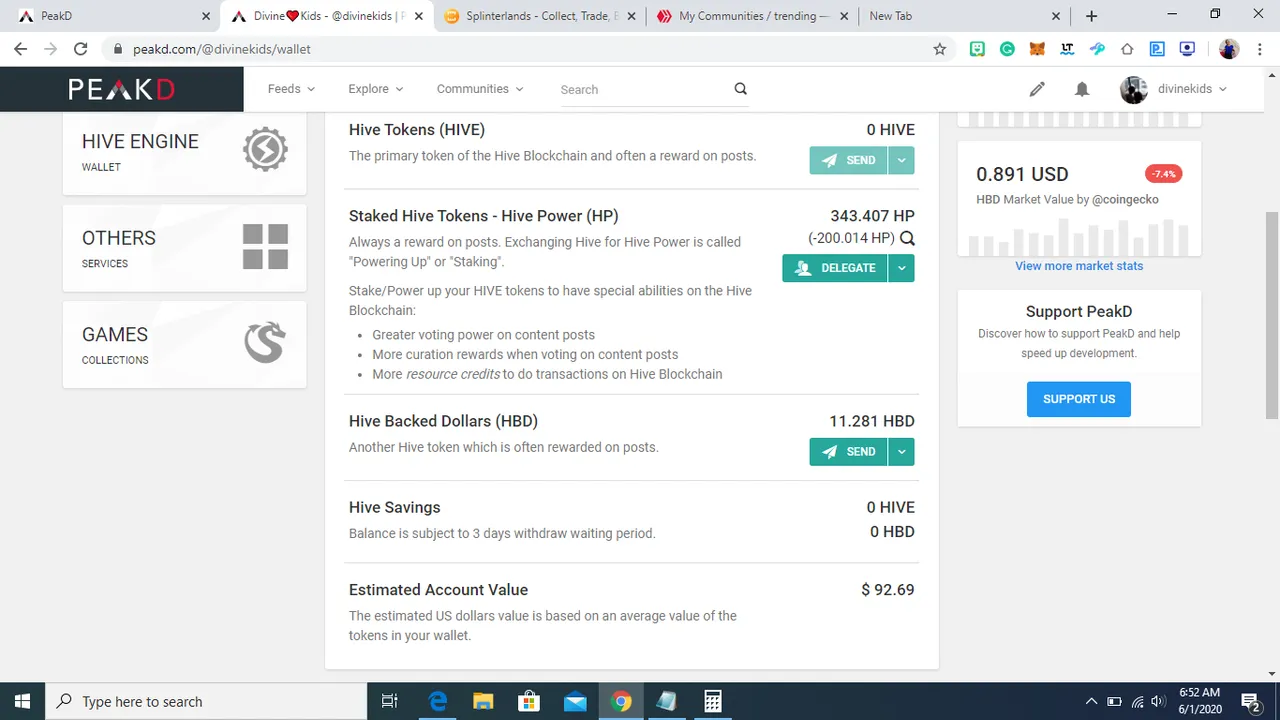The image size is (1280, 720).
Task: Open the LanguageTool LT extension
Action: [x=1068, y=49]
